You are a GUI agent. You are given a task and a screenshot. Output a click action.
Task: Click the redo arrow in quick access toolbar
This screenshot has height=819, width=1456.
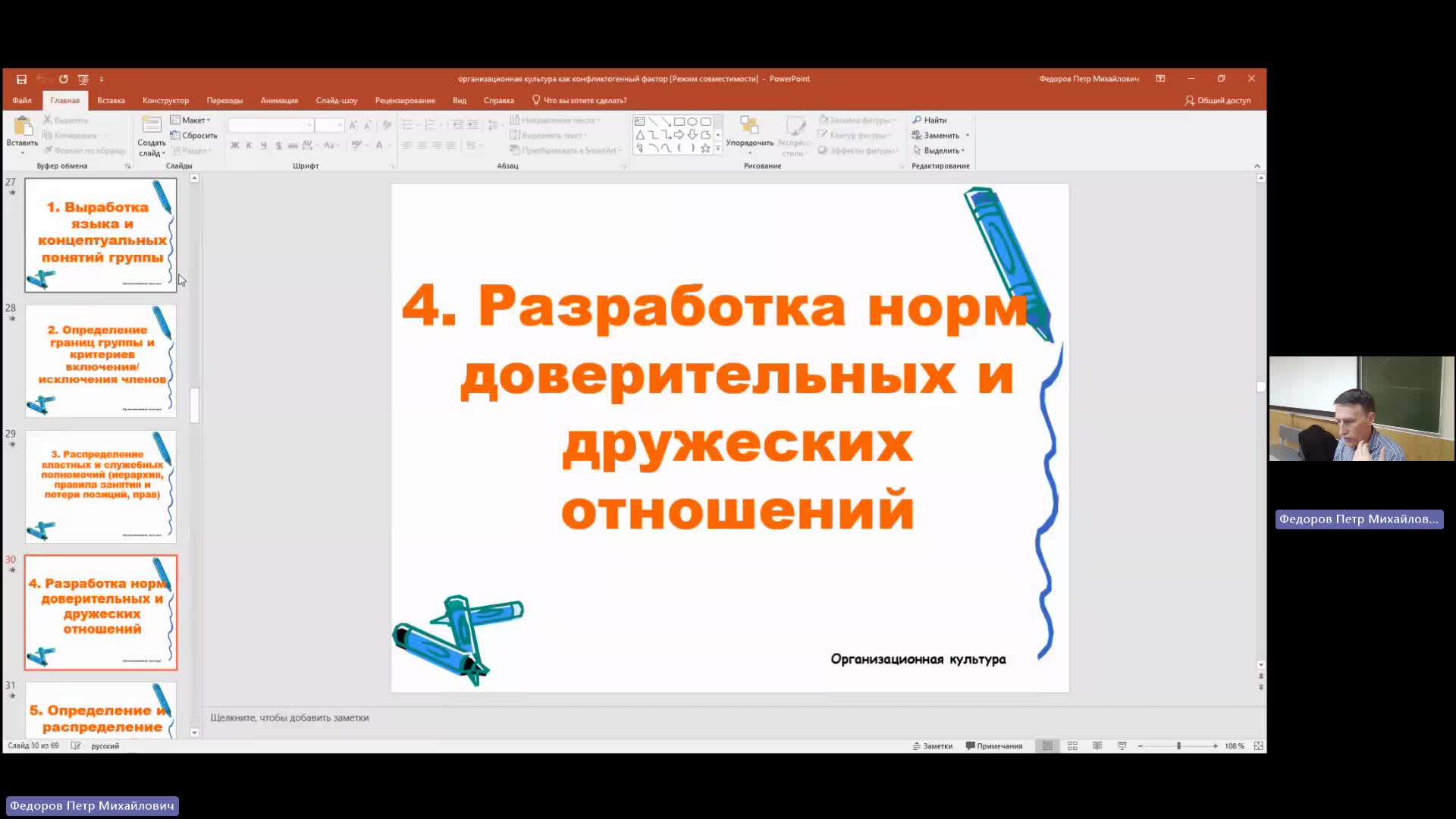(64, 79)
